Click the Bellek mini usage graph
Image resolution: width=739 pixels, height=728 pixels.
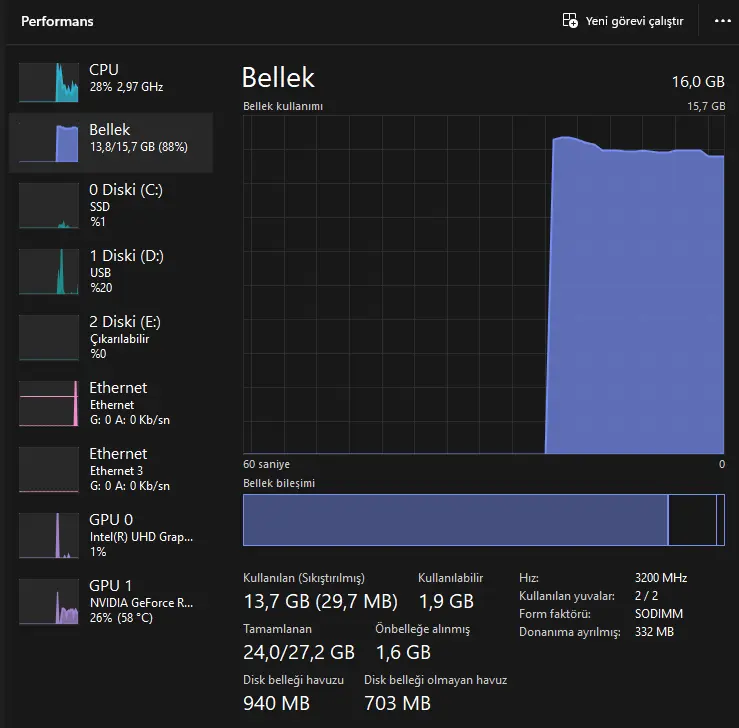49,143
